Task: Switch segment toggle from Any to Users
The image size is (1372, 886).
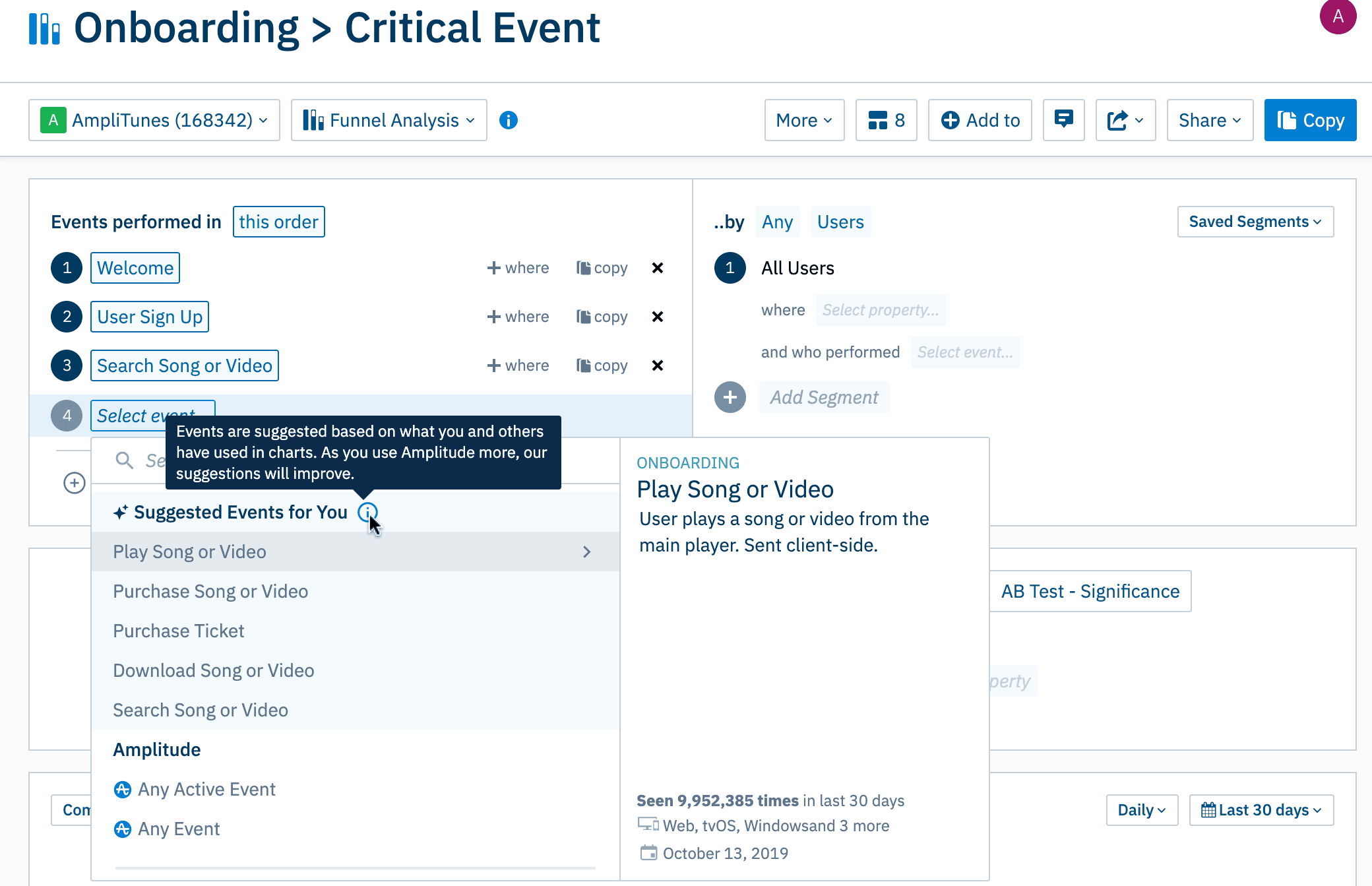Action: click(x=840, y=222)
